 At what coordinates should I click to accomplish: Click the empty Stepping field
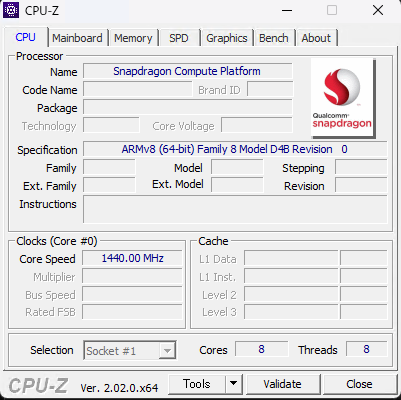(361, 167)
